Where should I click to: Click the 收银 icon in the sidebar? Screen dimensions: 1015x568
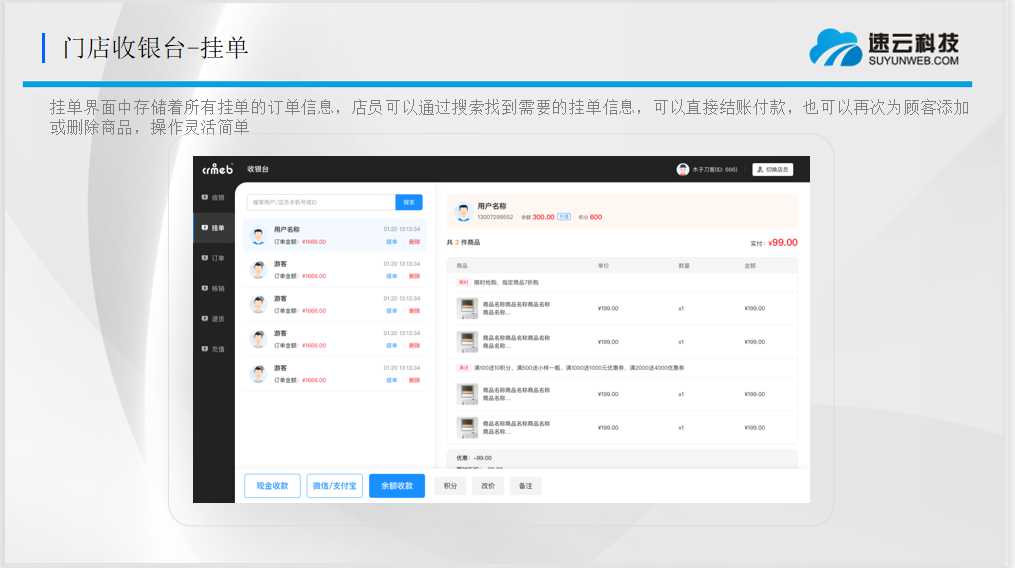[205, 198]
